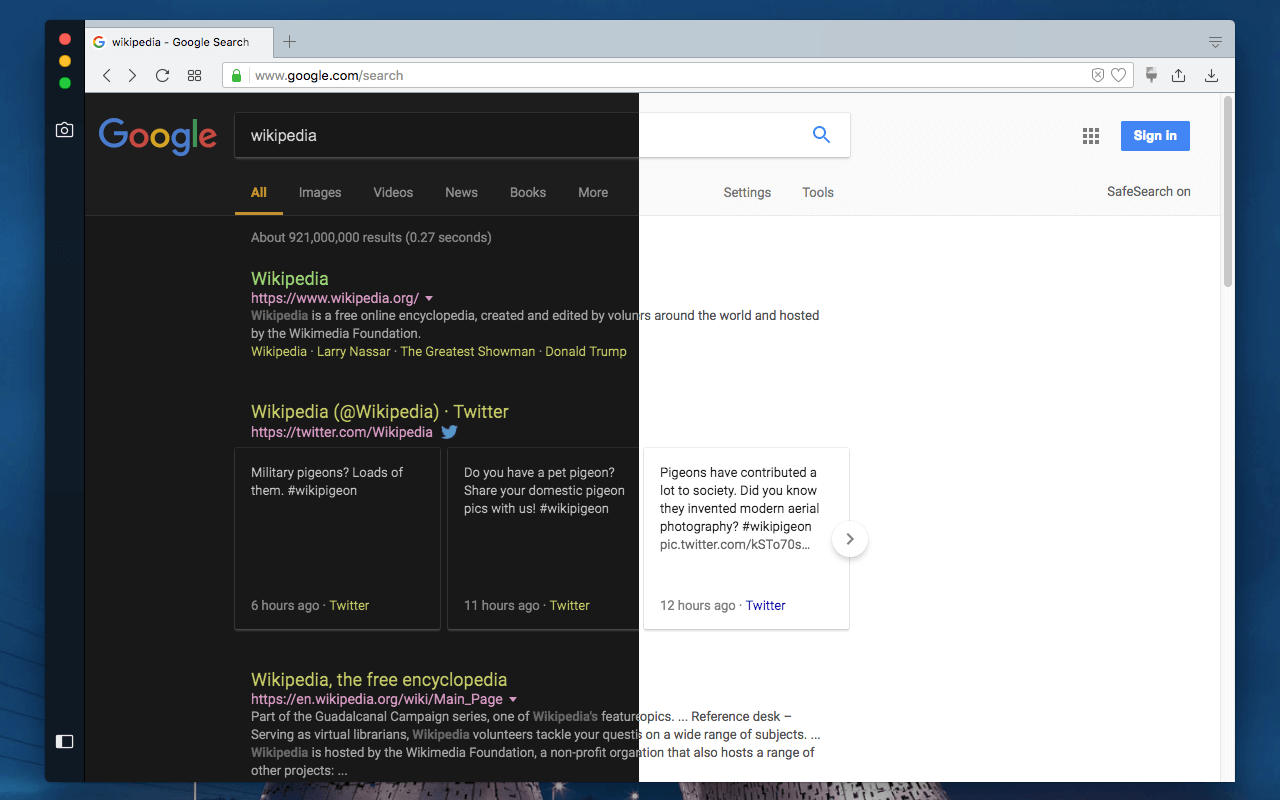The width and height of the screenshot is (1280, 800).
Task: Go back to the previous page
Action: (107, 75)
